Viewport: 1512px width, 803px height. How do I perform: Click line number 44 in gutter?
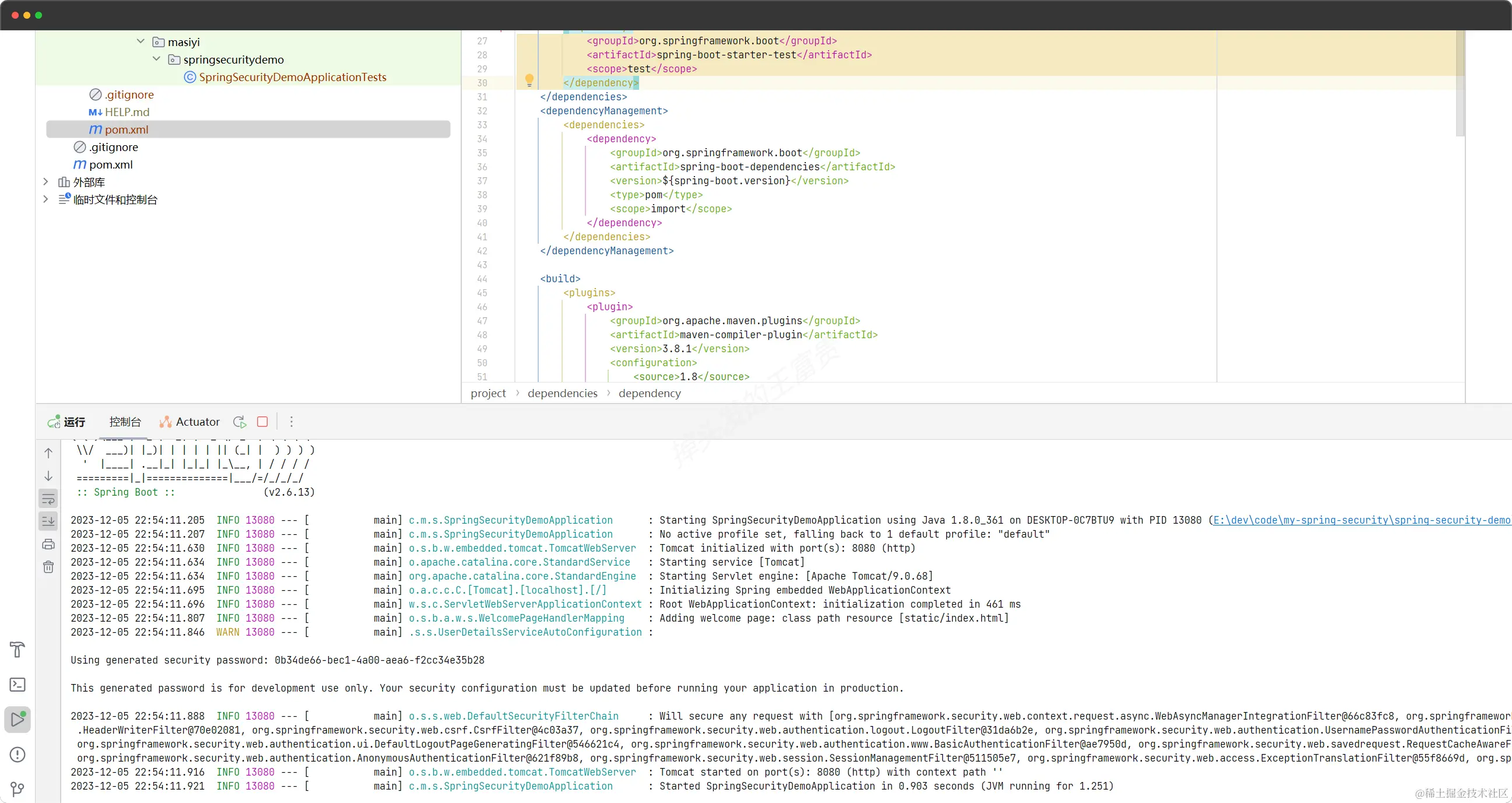[x=482, y=279]
